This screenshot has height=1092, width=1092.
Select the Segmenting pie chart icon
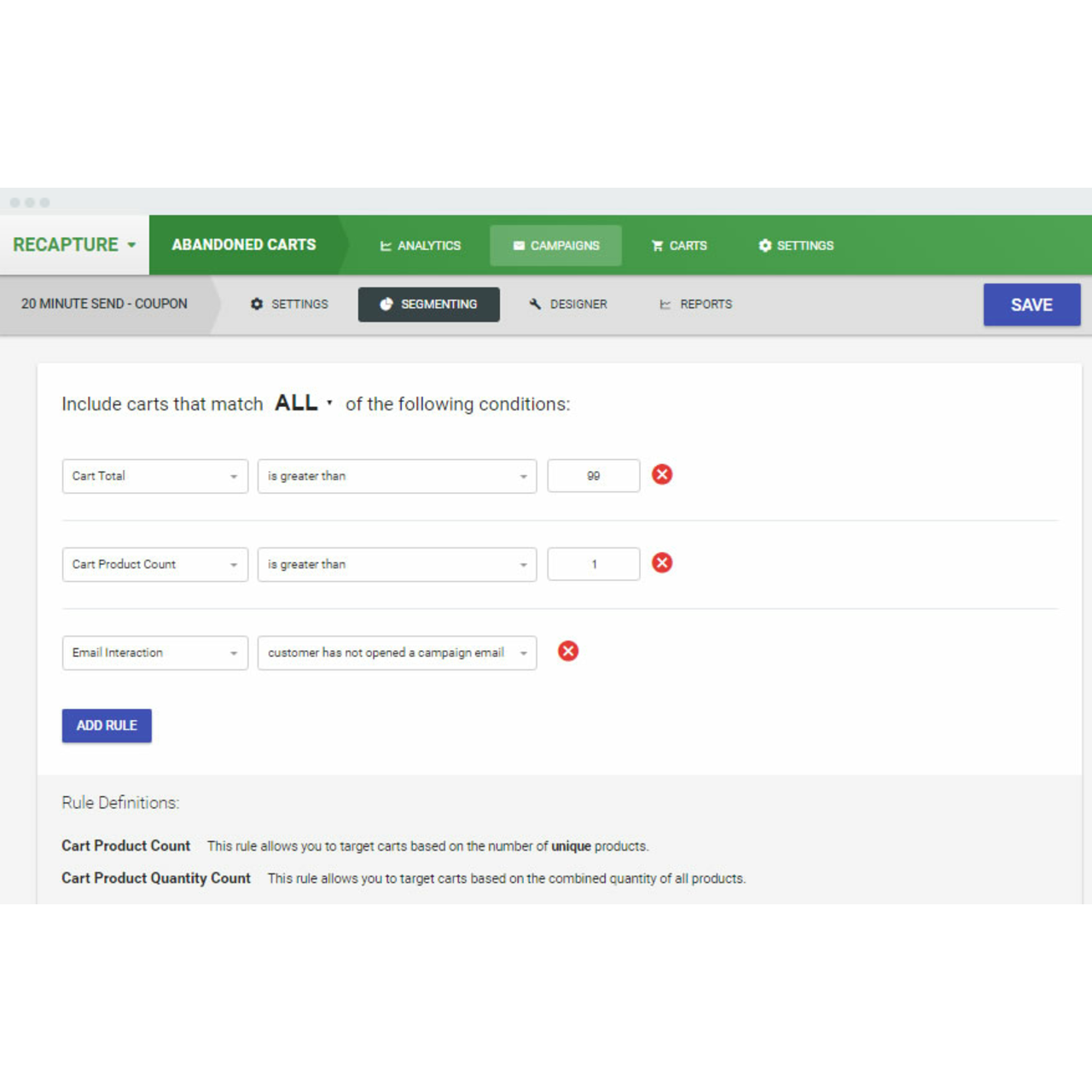(x=388, y=304)
